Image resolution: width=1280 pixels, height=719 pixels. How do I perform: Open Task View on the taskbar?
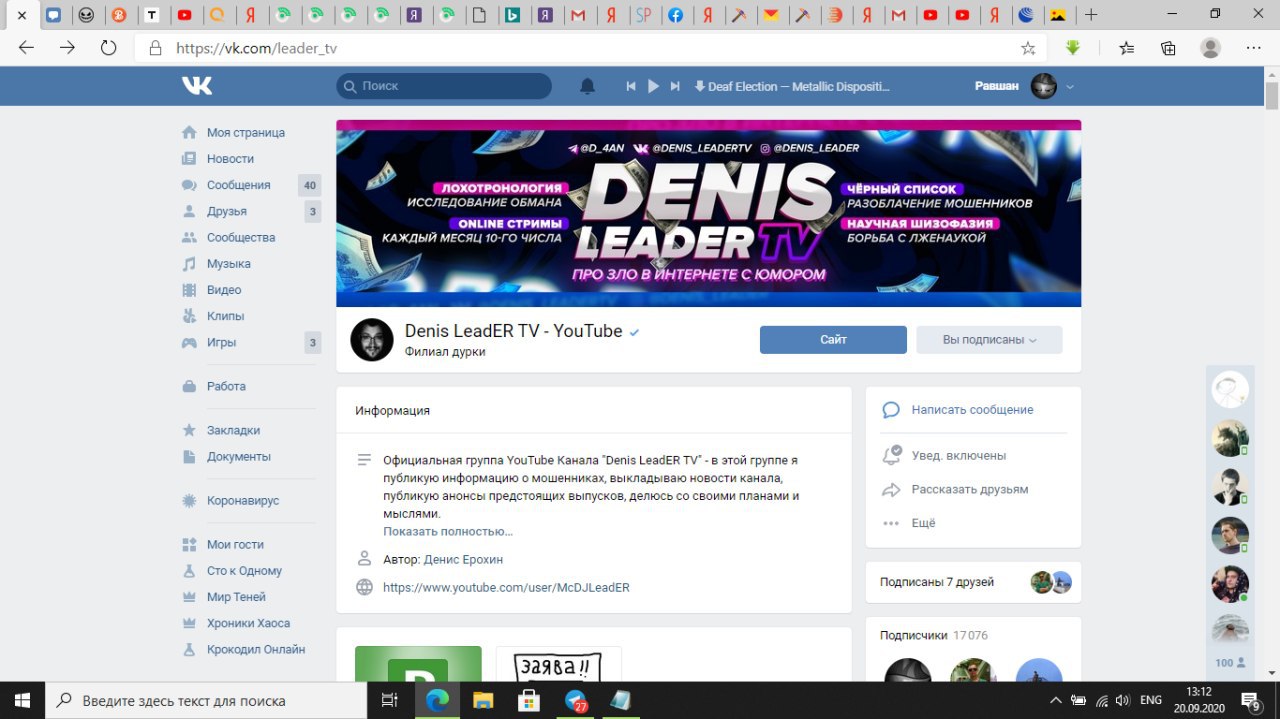390,700
